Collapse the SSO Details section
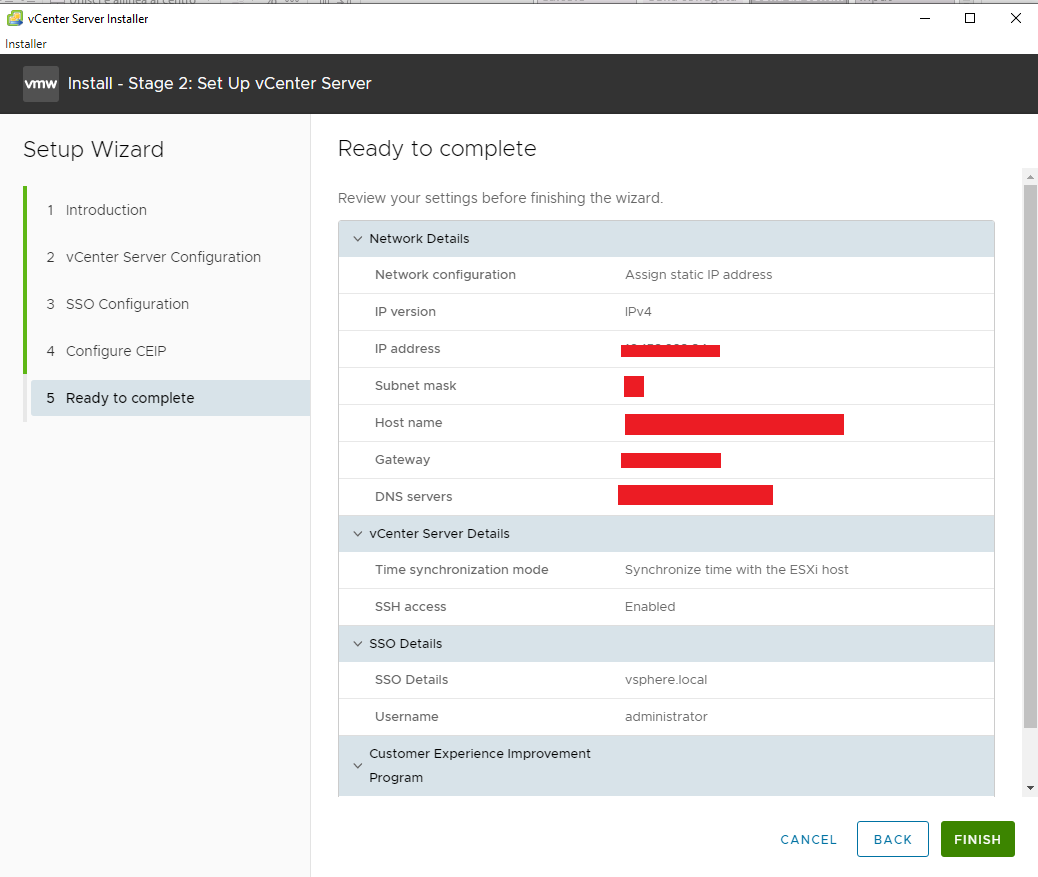The height and width of the screenshot is (877, 1038). (x=357, y=643)
